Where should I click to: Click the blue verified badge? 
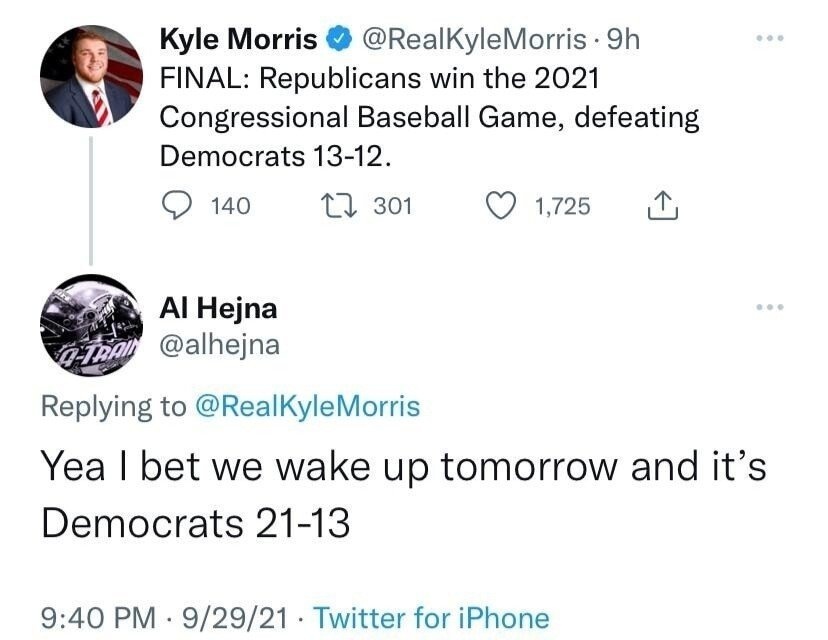coord(339,40)
